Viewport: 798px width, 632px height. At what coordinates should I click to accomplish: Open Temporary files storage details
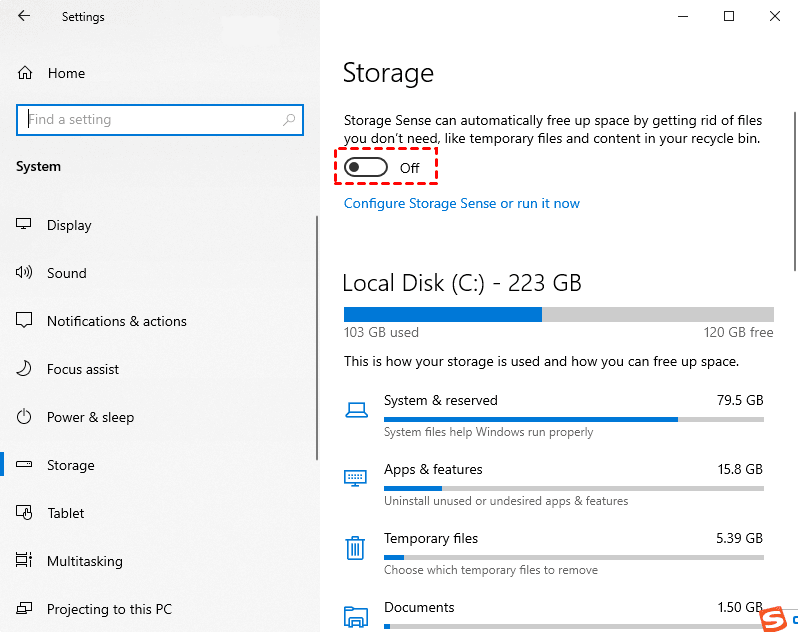[431, 539]
